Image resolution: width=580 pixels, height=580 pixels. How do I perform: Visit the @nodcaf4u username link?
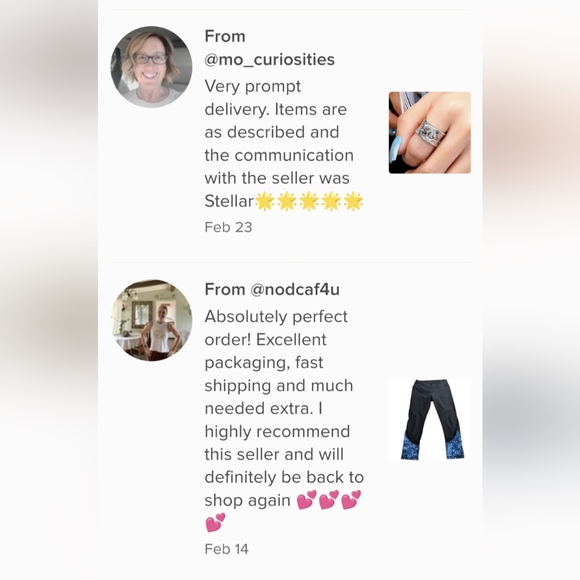[x=295, y=289]
